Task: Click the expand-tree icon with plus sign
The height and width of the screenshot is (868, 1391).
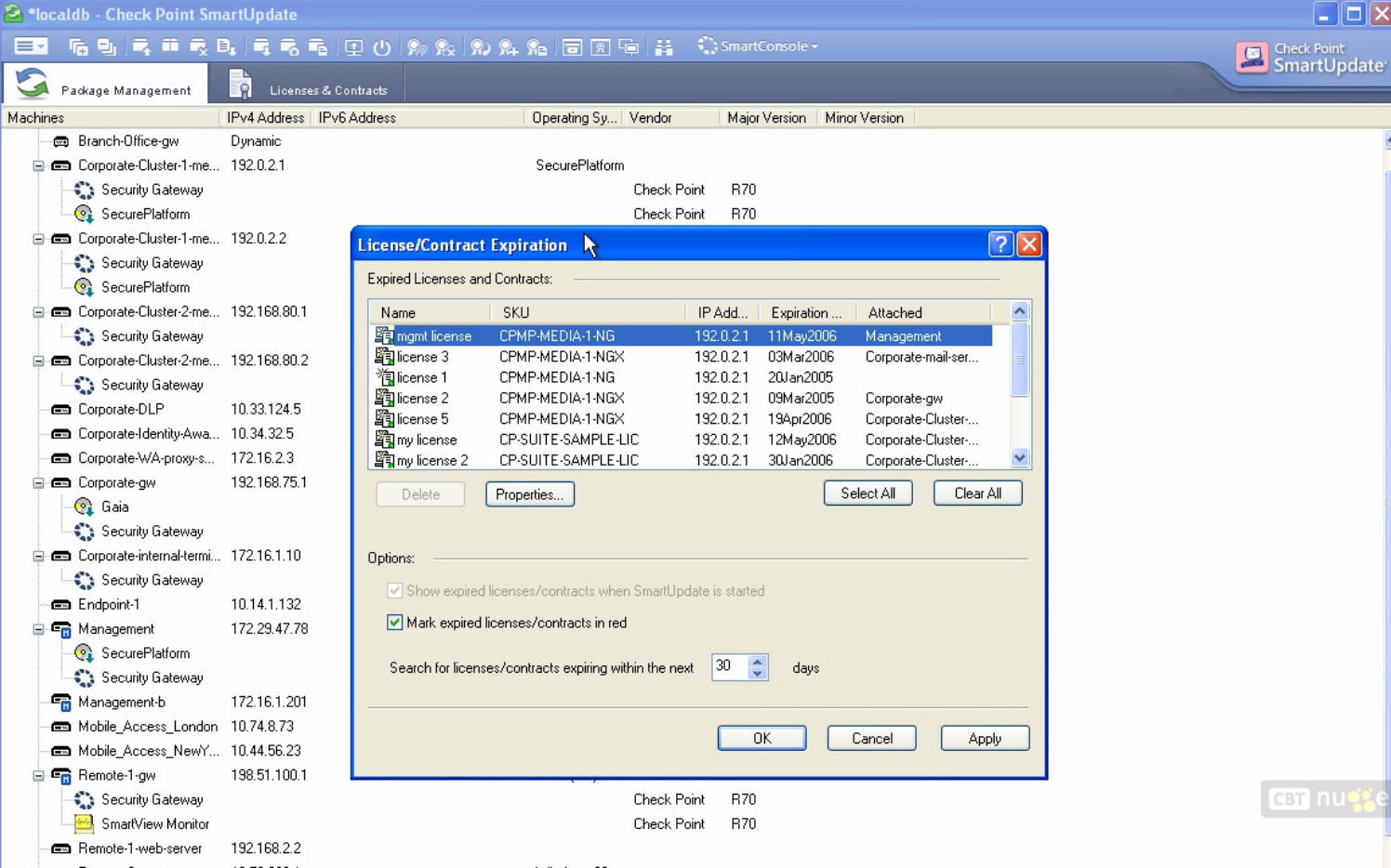Action: pyautogui.click(x=78, y=46)
